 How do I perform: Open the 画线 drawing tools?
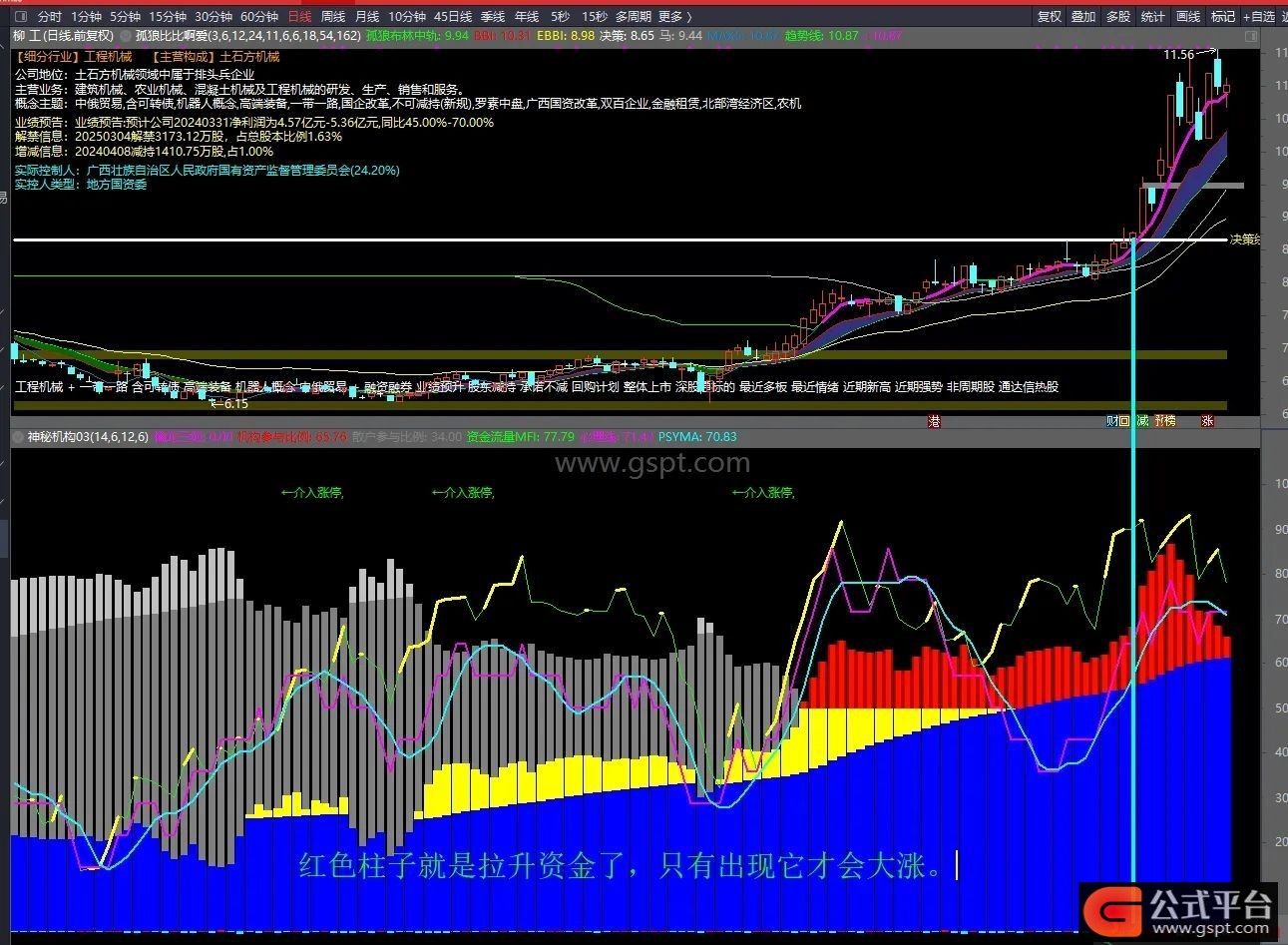click(x=1188, y=16)
